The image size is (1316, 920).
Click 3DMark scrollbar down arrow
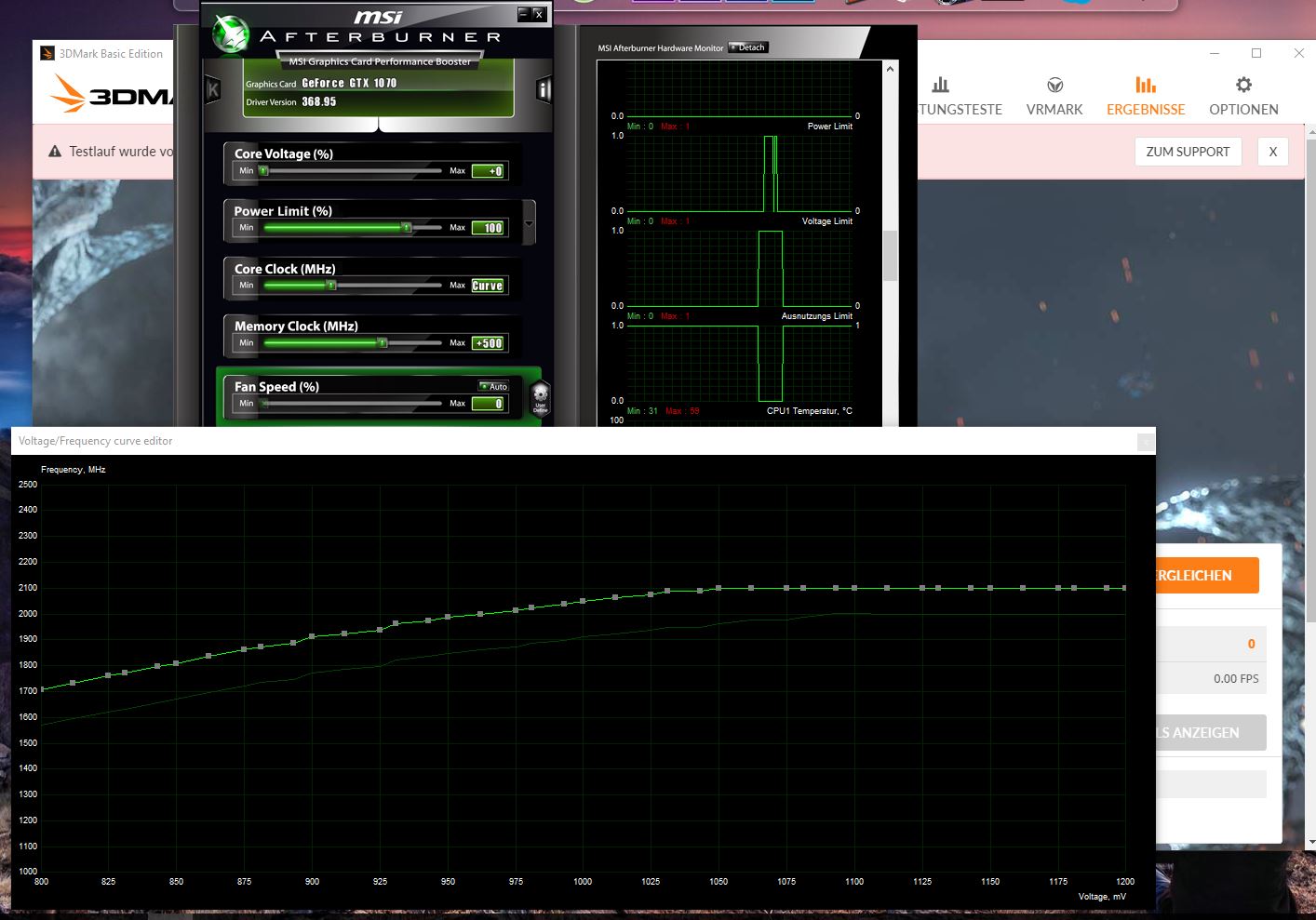coord(1310,843)
